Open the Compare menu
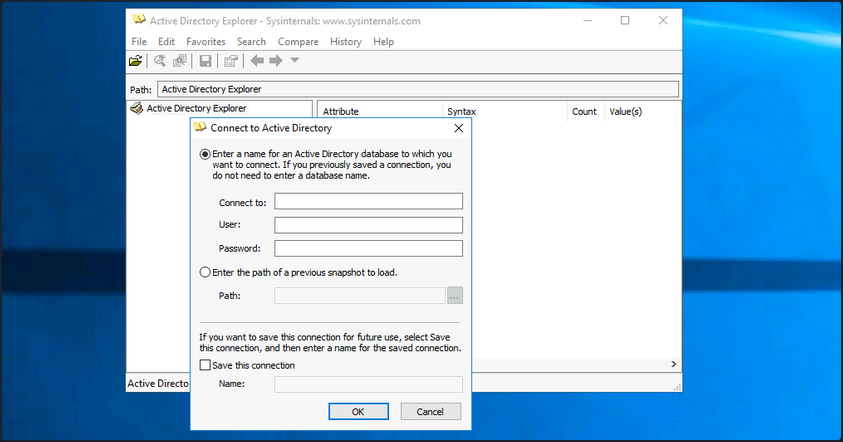 (298, 42)
